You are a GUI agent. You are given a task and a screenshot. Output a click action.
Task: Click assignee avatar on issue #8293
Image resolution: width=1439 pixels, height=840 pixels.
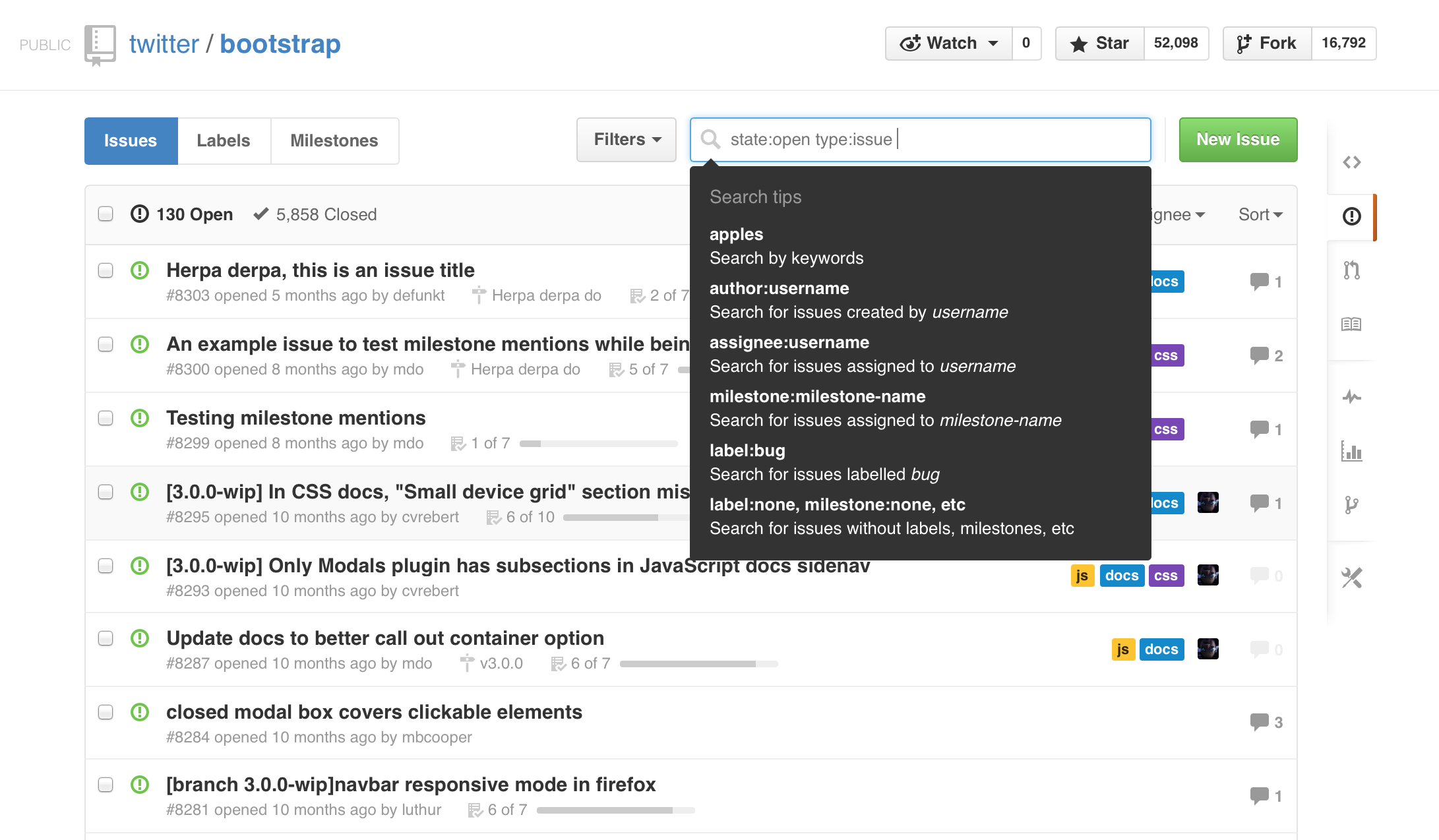(1208, 576)
